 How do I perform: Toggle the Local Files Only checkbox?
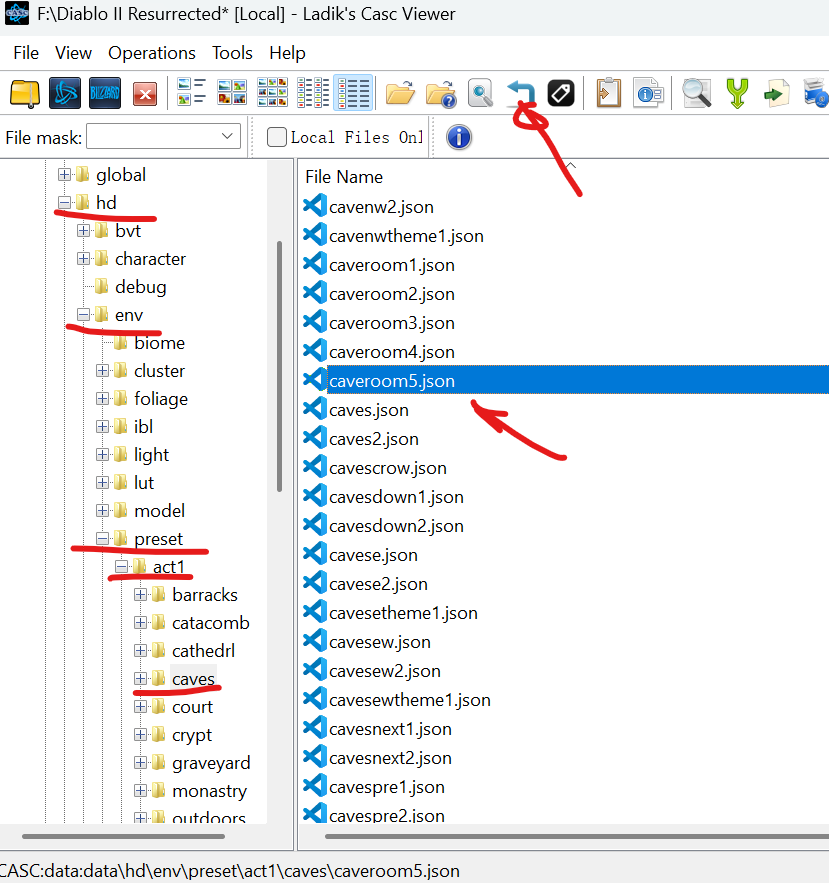277,137
